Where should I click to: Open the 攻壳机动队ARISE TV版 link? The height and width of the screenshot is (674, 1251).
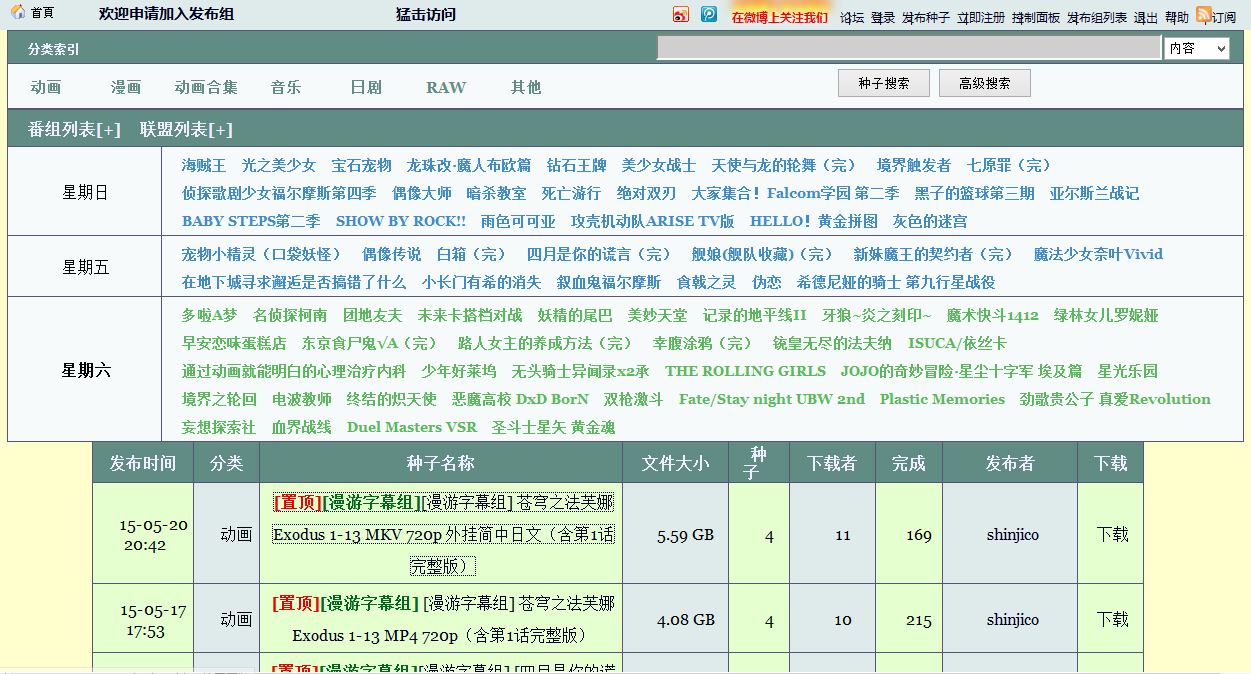653,221
